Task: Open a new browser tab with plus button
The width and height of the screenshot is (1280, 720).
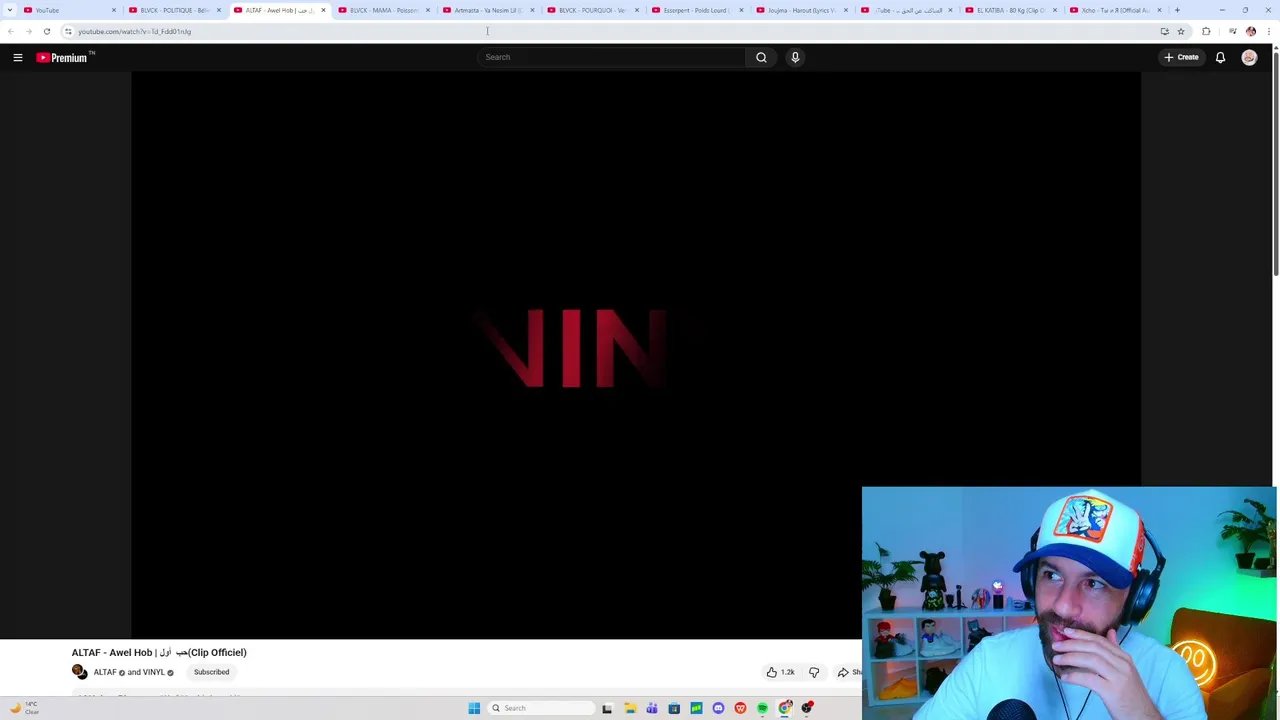Action: coord(1177,10)
